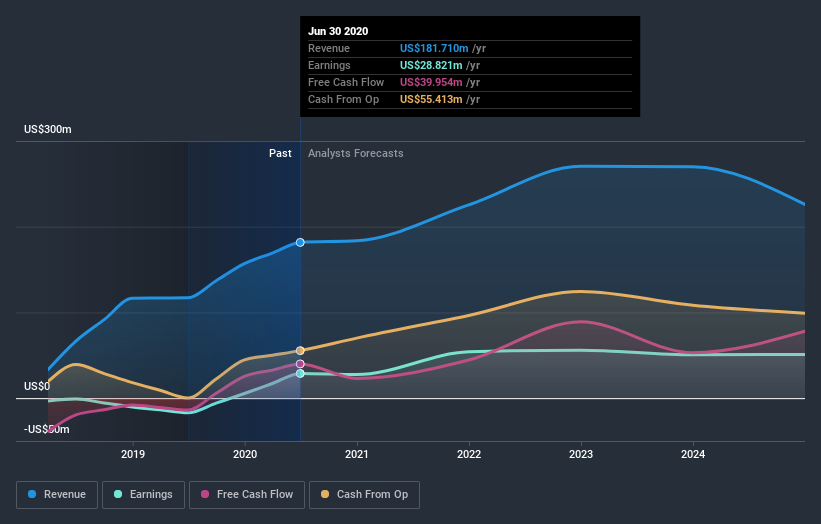Click the 2024 x-axis label
The image size is (821, 524).
point(693,454)
